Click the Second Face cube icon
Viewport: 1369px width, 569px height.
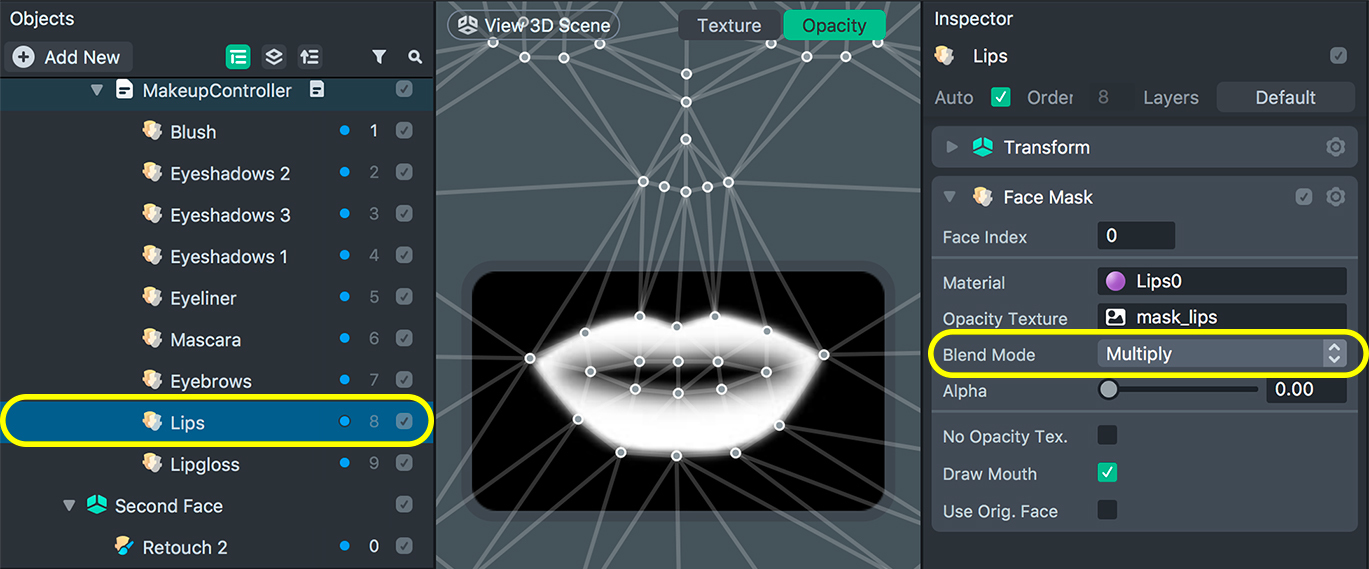click(97, 505)
